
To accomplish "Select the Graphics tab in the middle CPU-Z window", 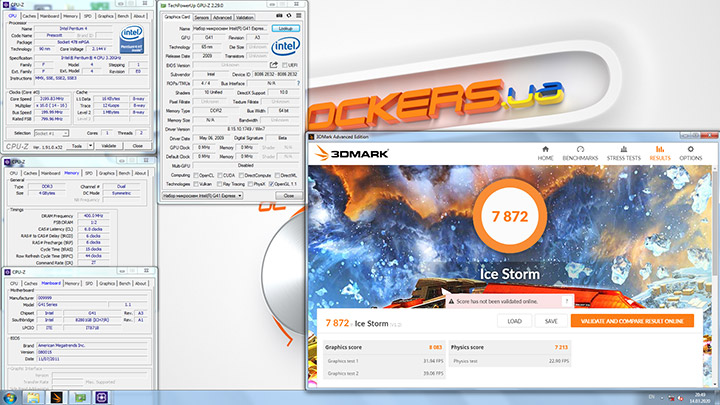I will pyautogui.click(x=107, y=173).
